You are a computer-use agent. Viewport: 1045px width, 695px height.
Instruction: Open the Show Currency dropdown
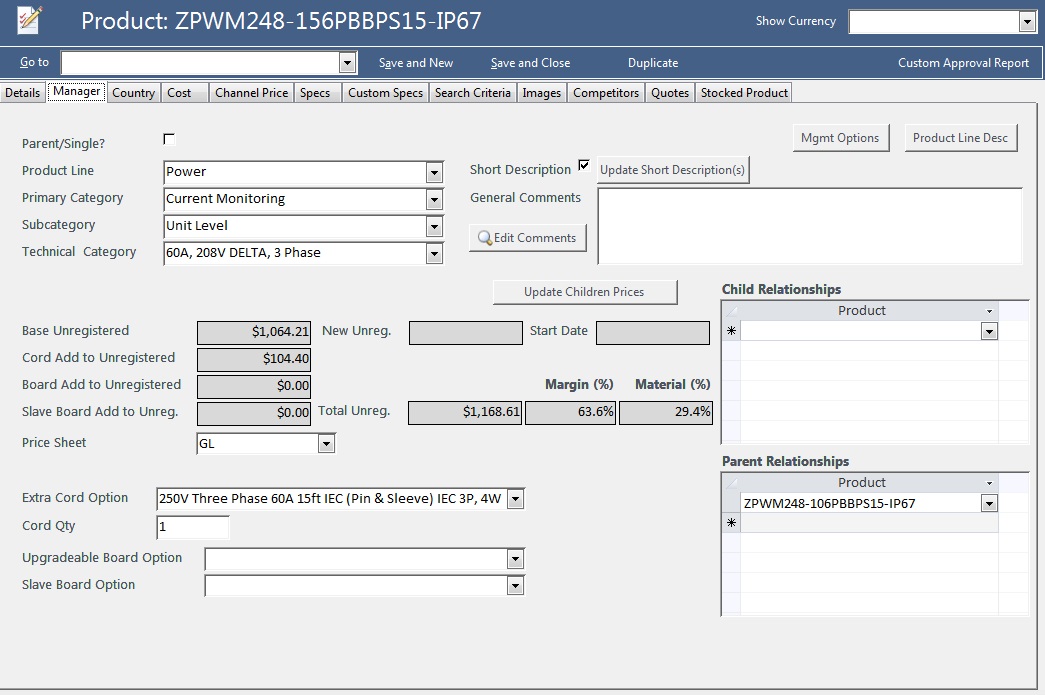[x=1026, y=21]
